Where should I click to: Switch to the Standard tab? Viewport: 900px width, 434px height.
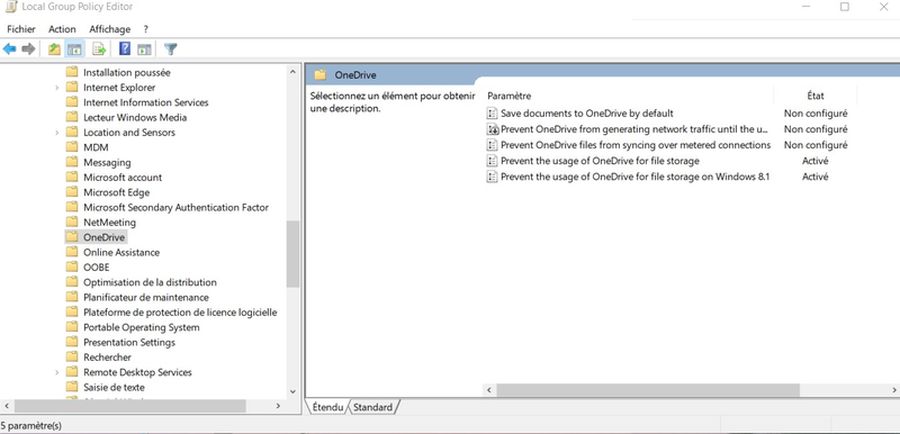[x=373, y=407]
